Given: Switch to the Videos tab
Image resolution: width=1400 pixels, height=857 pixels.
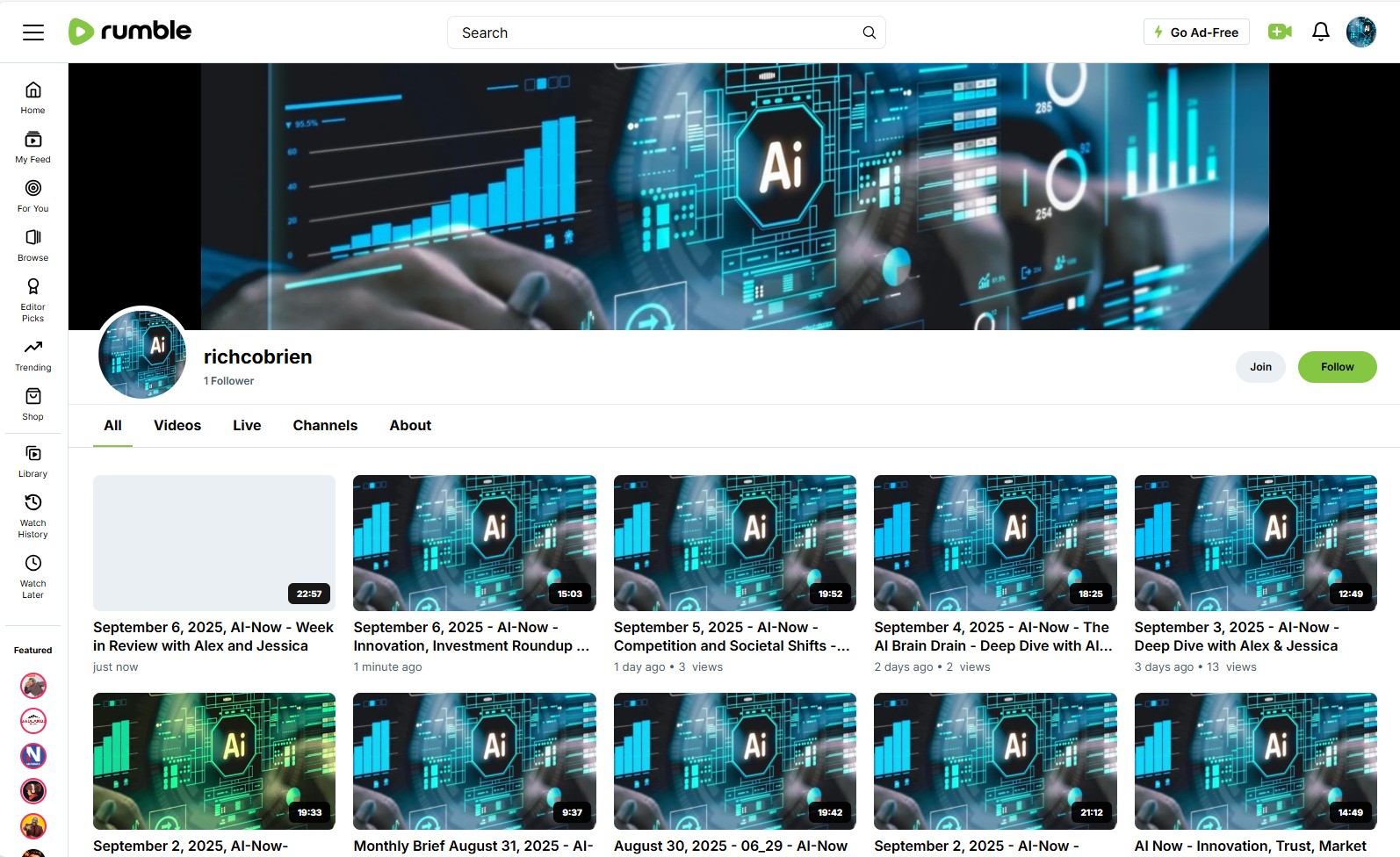Looking at the screenshot, I should coord(177,426).
